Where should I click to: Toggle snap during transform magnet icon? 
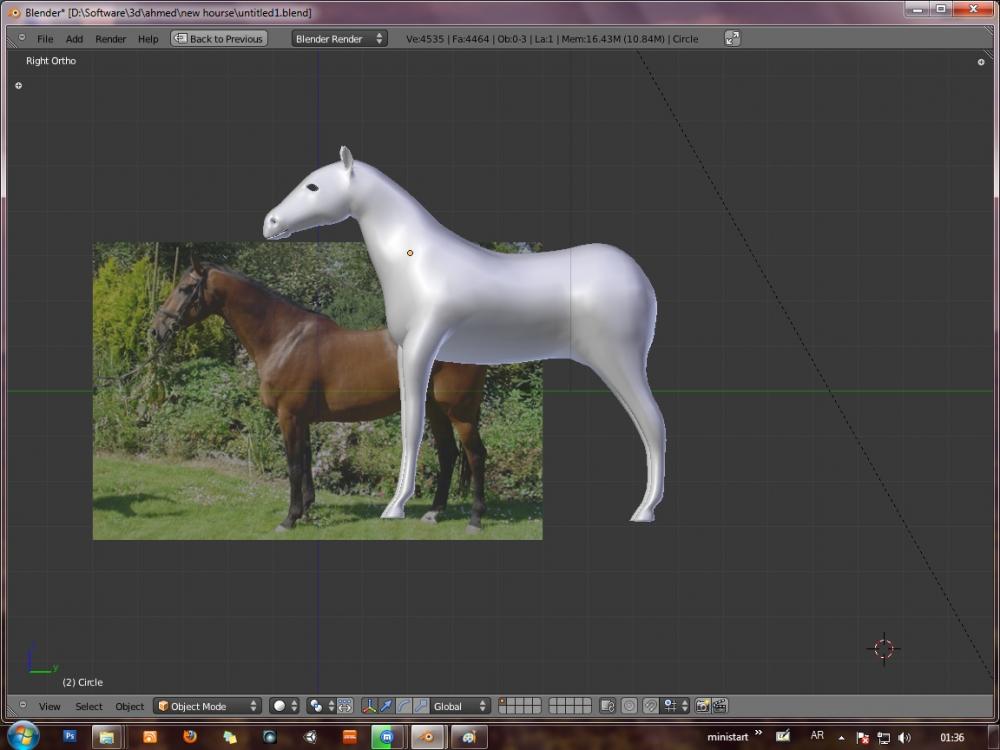coord(650,706)
